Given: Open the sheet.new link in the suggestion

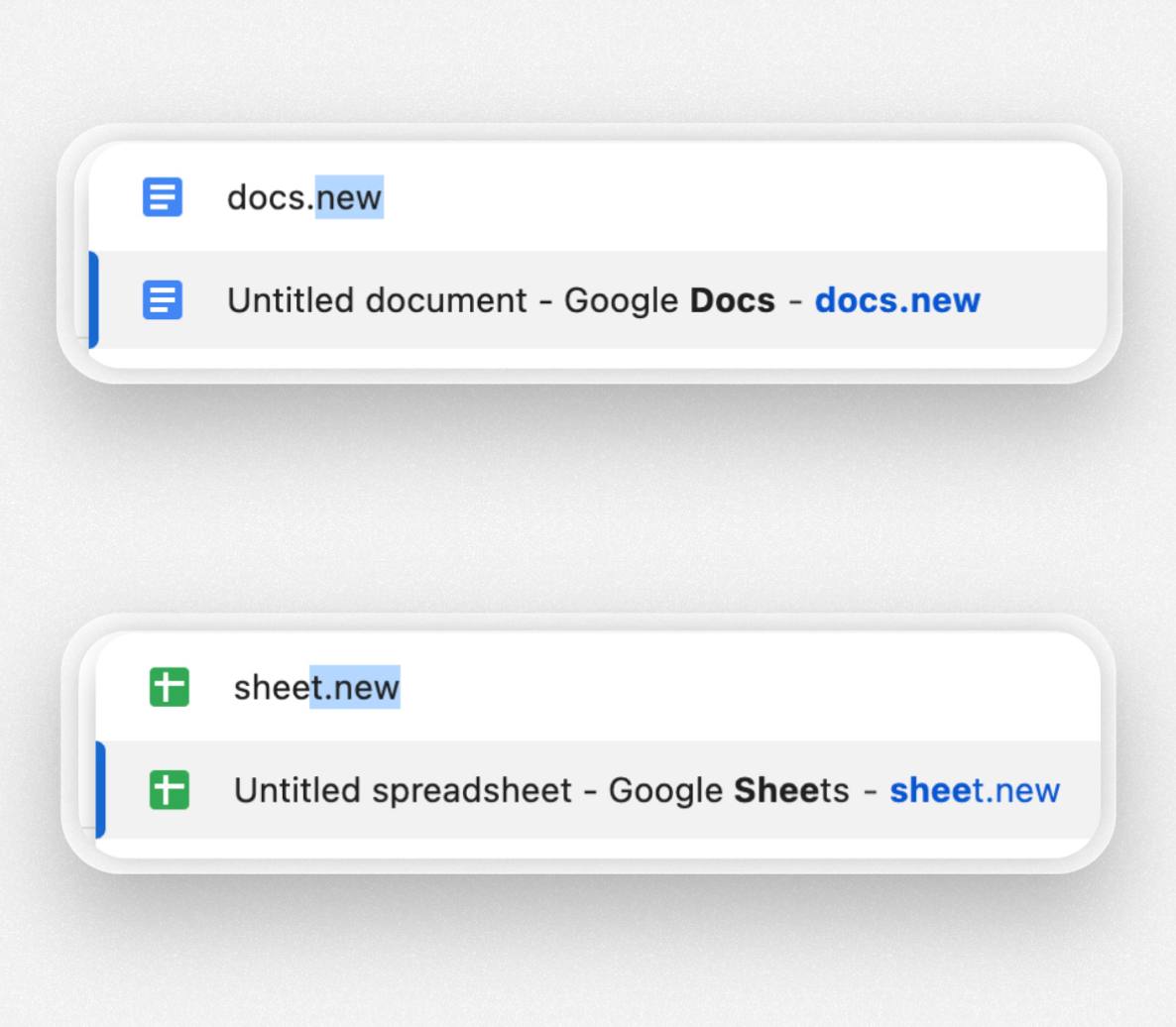Looking at the screenshot, I should (x=974, y=790).
